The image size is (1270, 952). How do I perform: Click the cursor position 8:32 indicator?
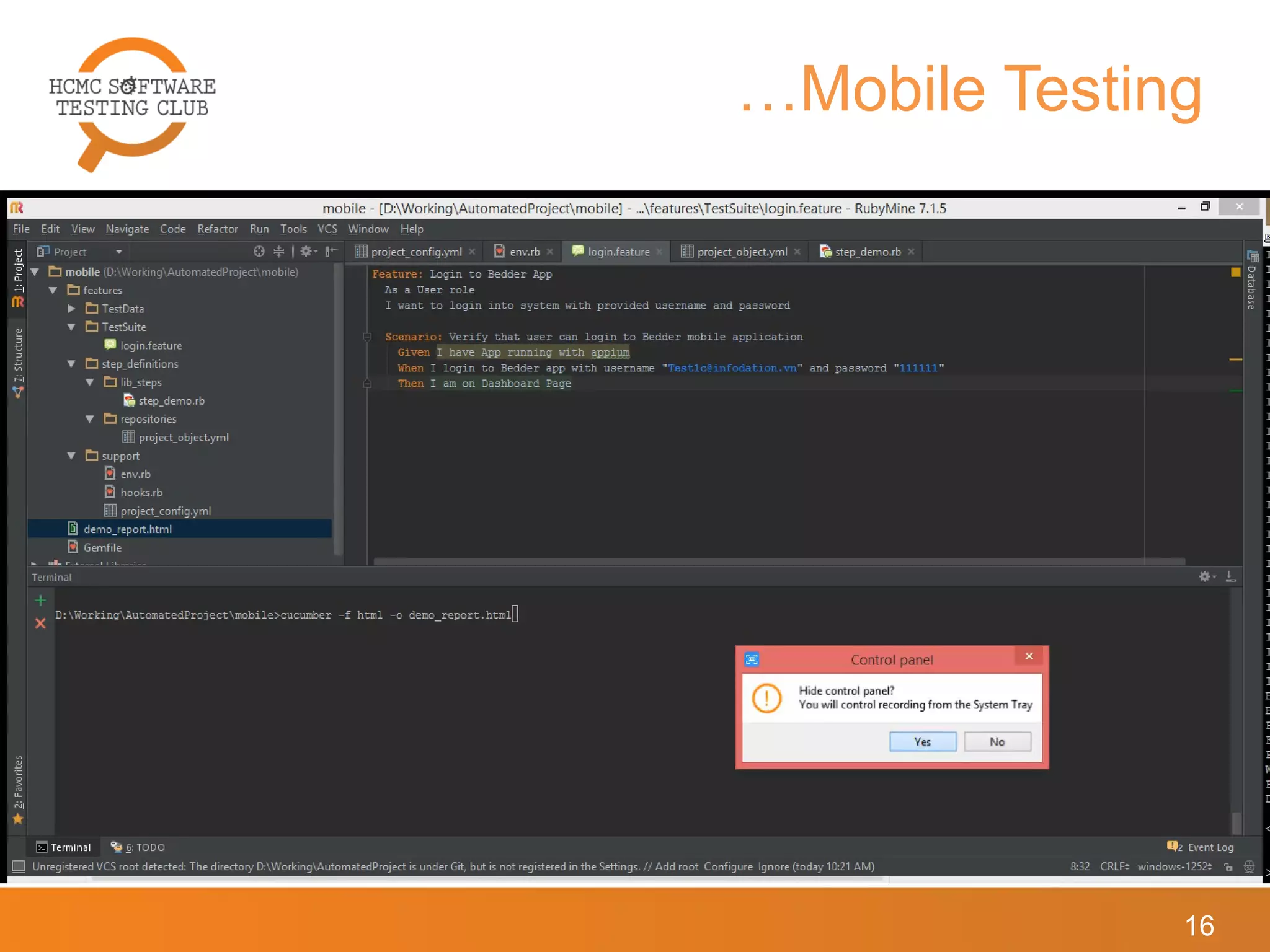(1080, 866)
